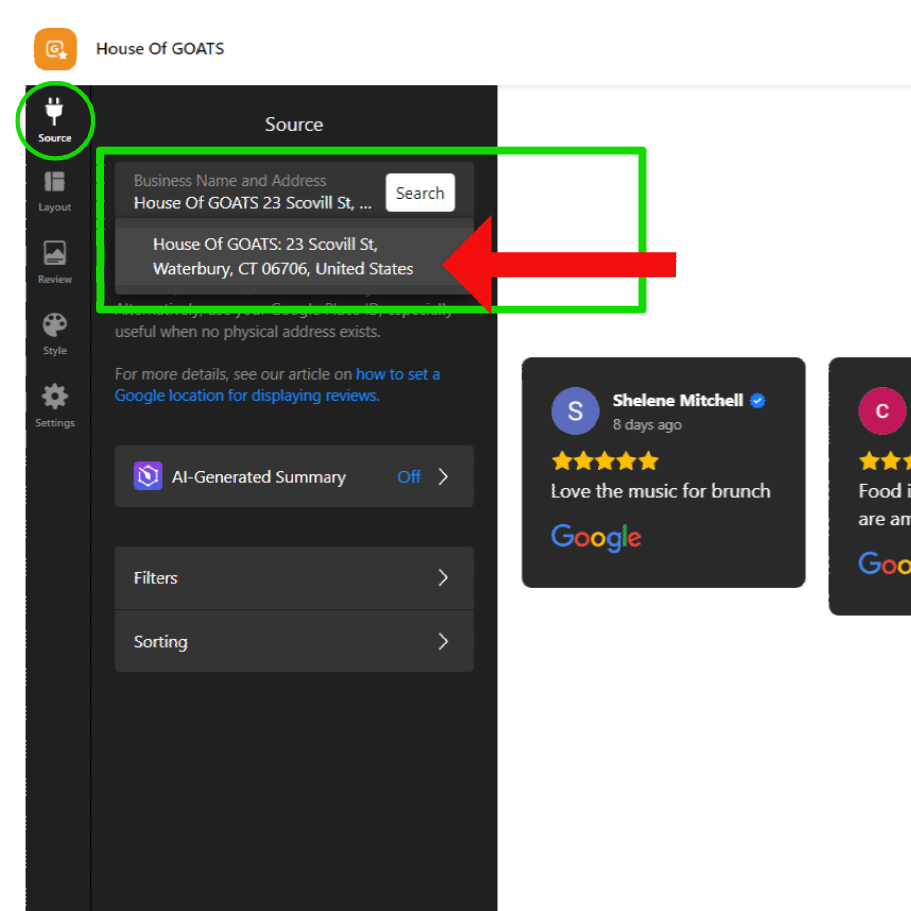
Task: Click the Google logo on Shelene's review
Action: pyautogui.click(x=596, y=537)
